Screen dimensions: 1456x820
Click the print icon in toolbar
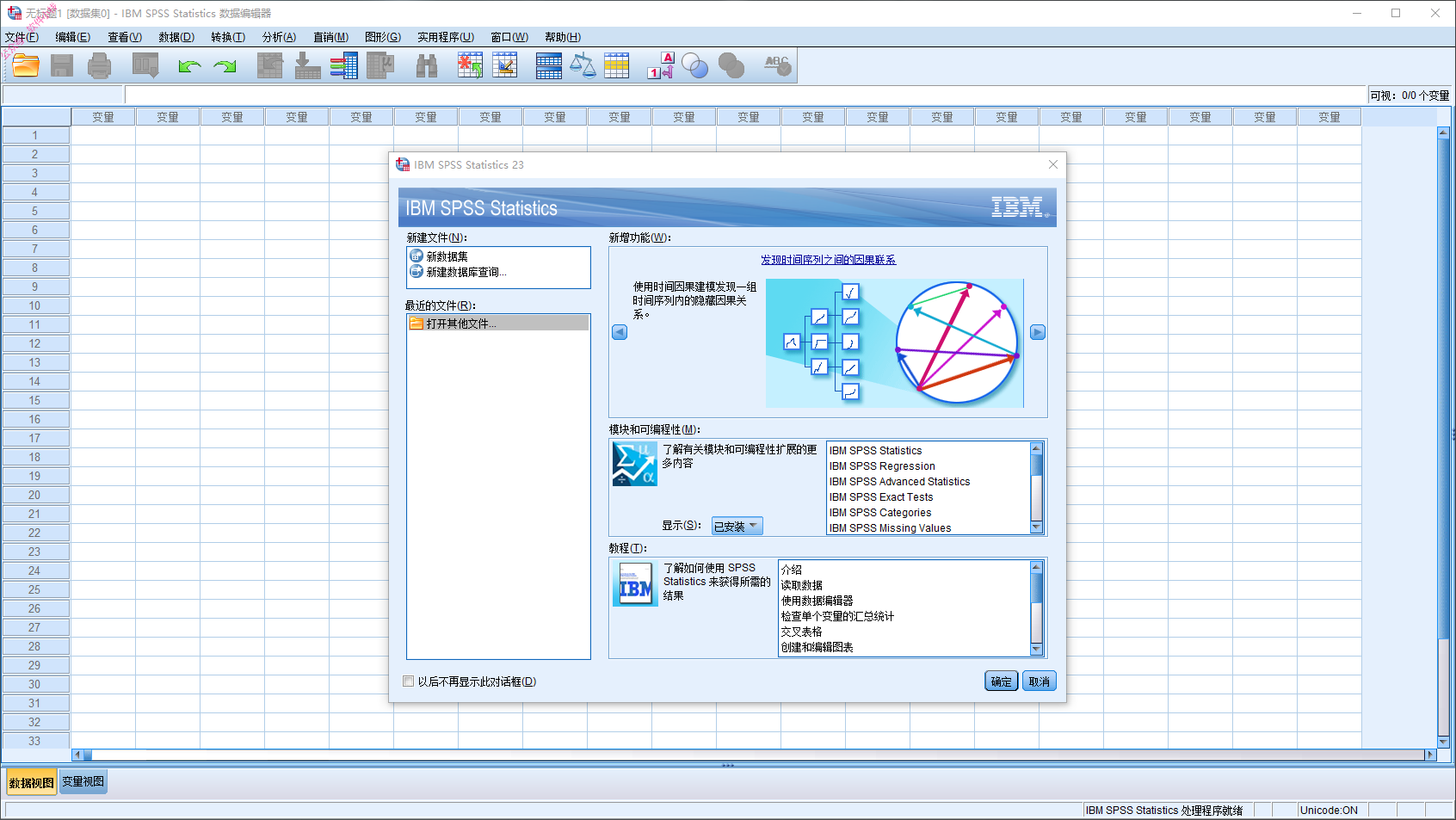[100, 65]
